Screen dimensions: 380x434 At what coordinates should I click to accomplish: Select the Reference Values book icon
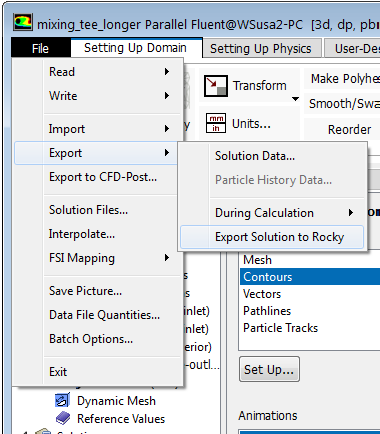coord(62,418)
